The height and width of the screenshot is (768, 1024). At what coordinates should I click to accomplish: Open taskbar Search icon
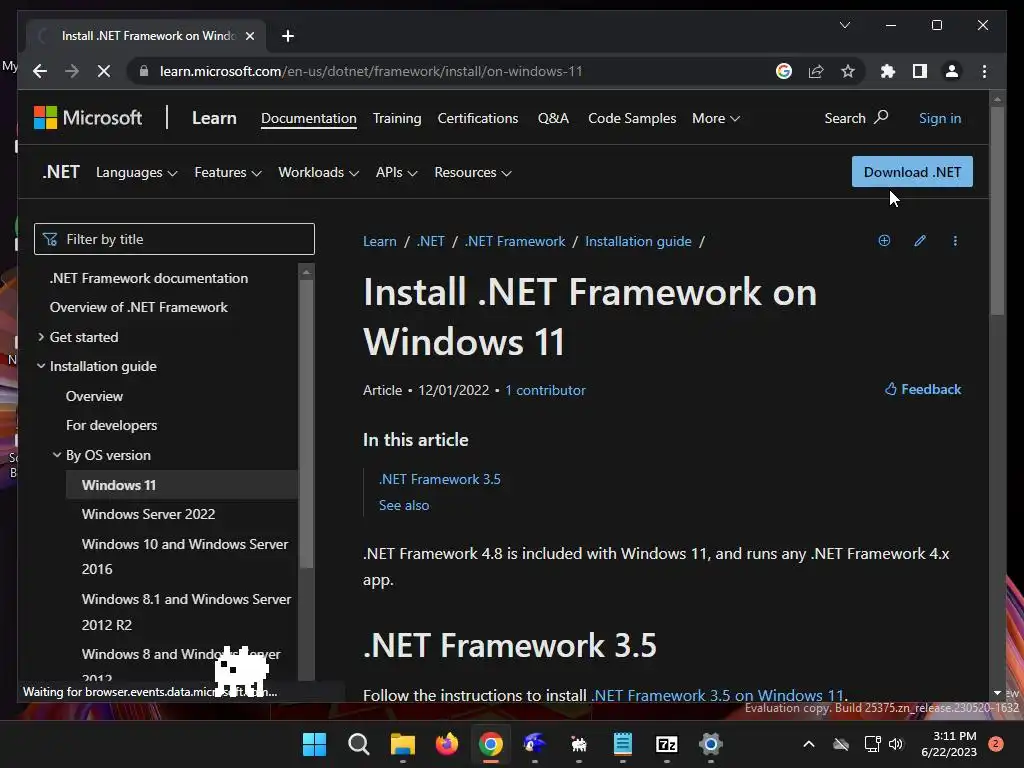[x=359, y=744]
